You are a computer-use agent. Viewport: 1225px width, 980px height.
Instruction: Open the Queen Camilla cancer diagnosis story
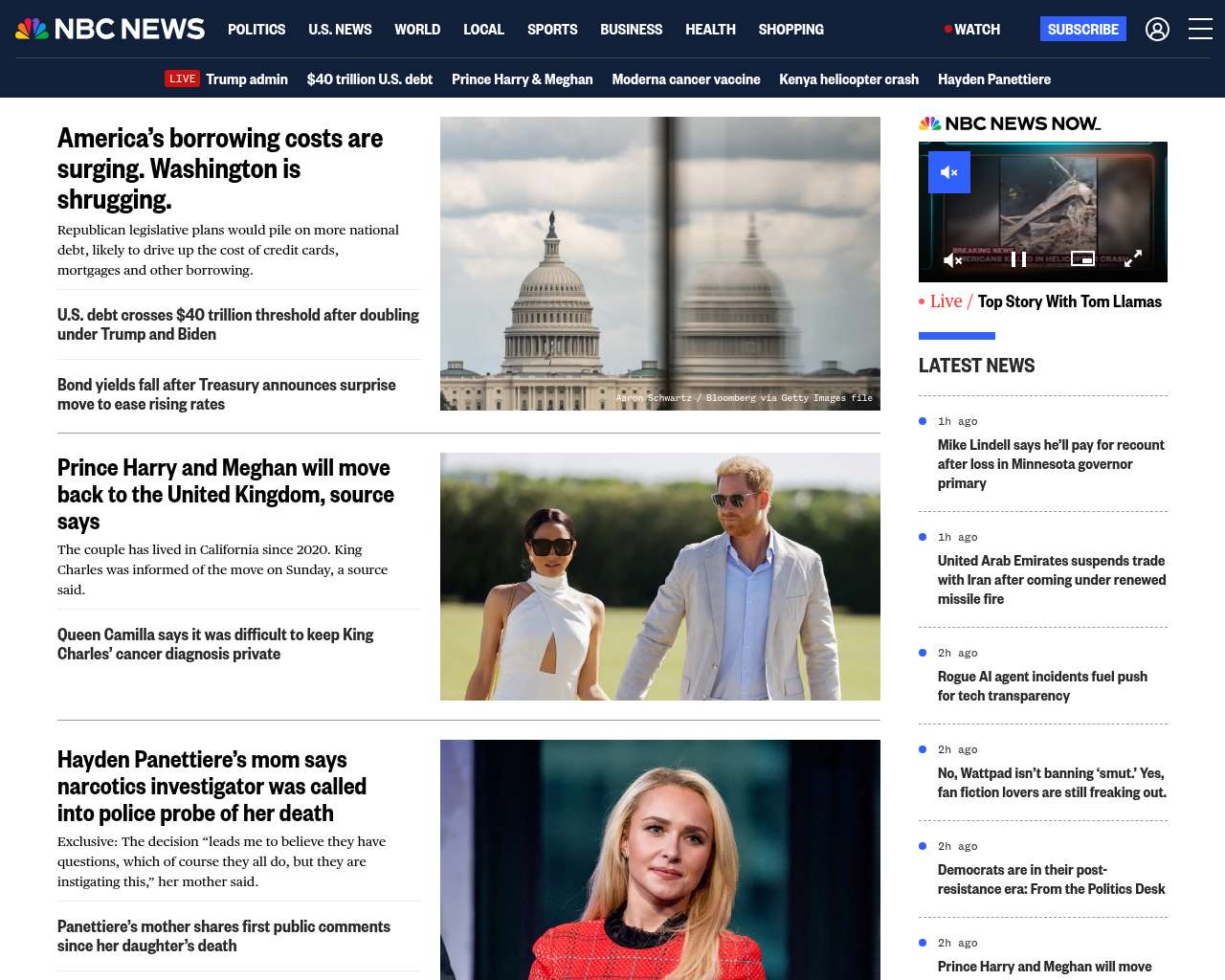coord(215,644)
